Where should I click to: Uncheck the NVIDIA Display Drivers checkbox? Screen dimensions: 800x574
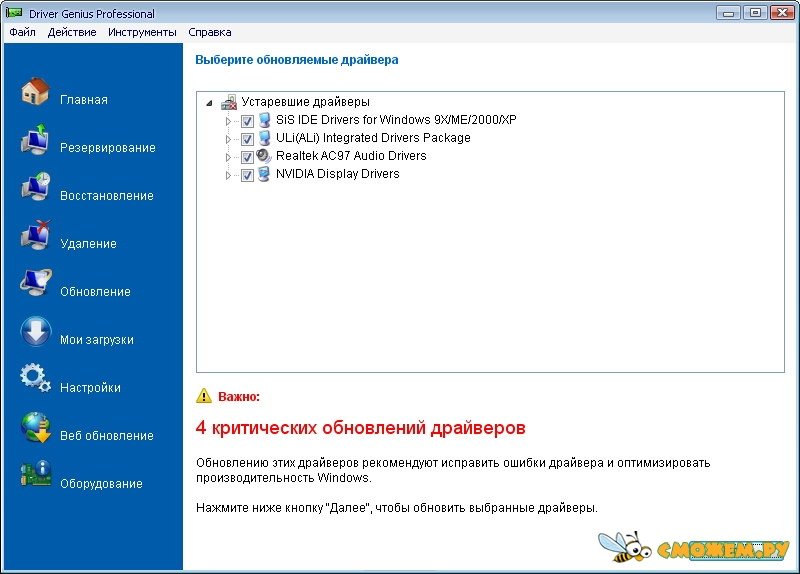[247, 175]
